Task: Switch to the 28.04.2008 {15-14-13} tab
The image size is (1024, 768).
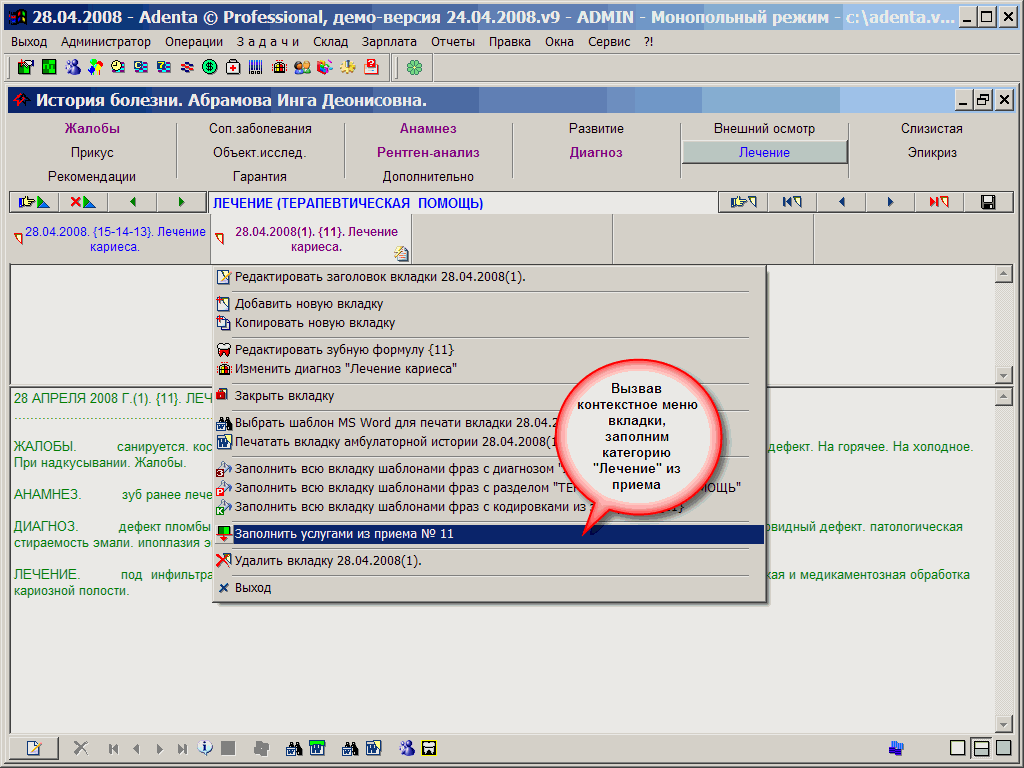Action: [x=110, y=238]
